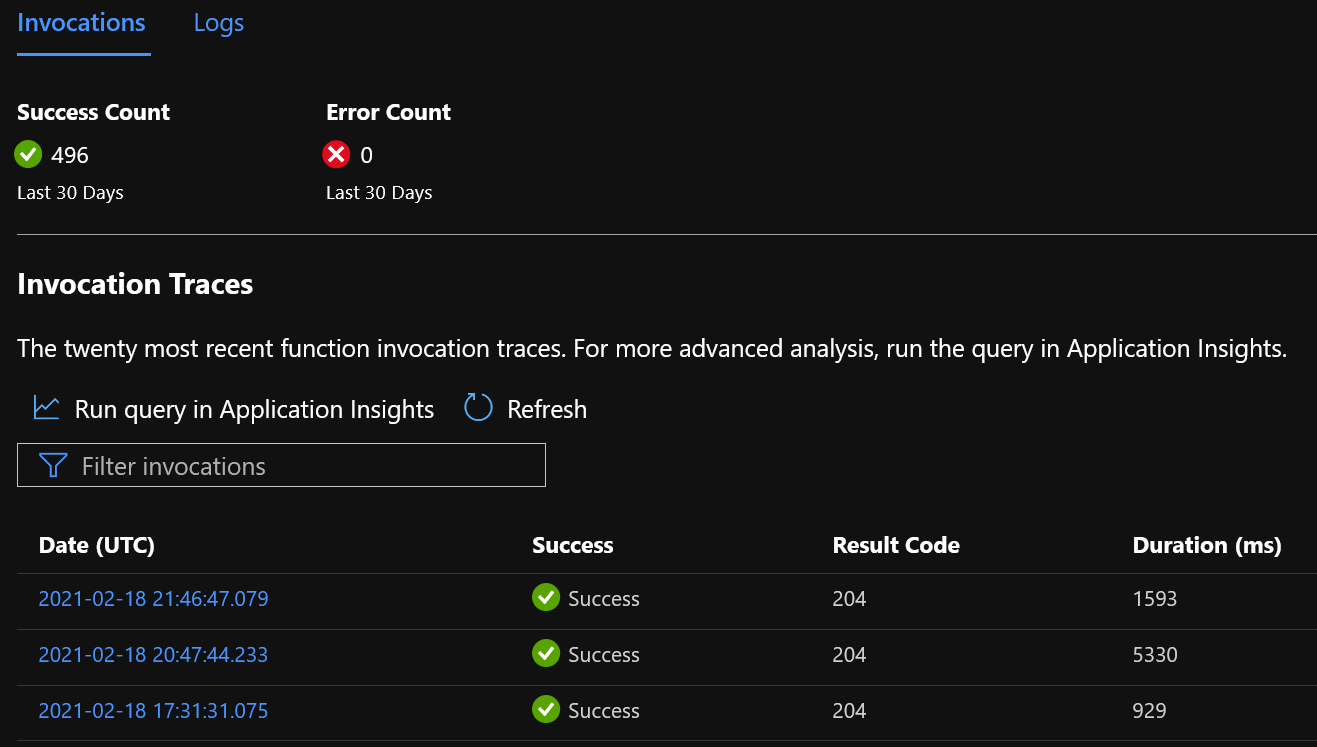Click the Application Insights chart icon
Image resolution: width=1317 pixels, height=747 pixels.
(x=46, y=408)
